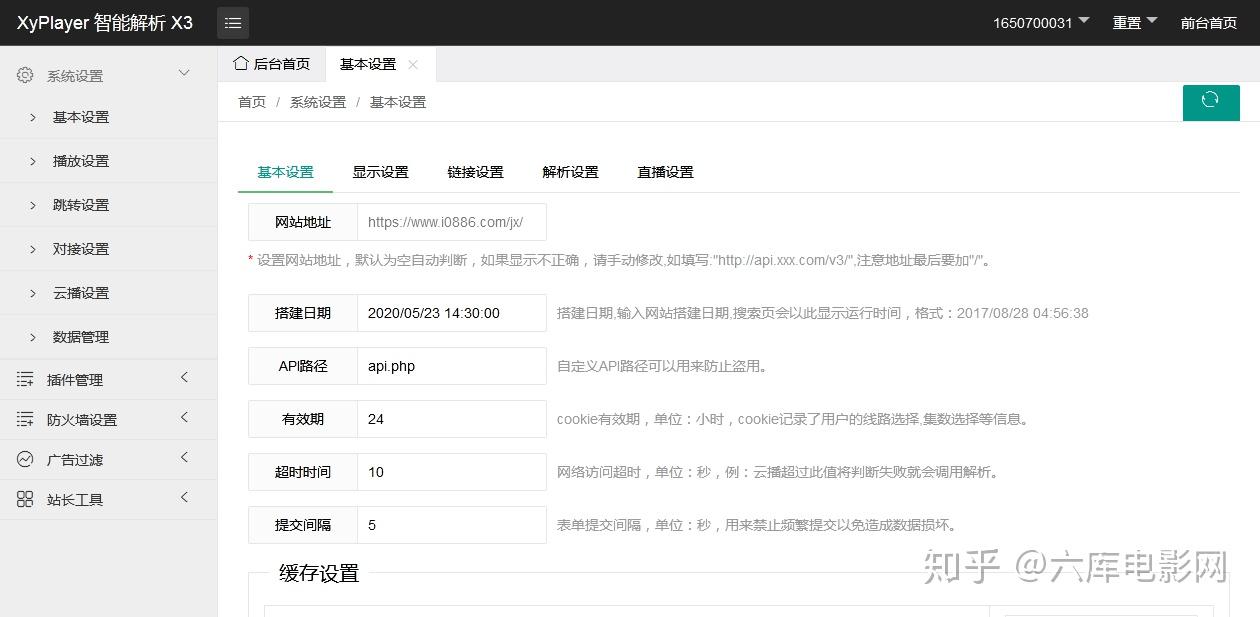Viewport: 1260px width, 617px height.
Task: Select the 基本设置 settings tab
Action: [285, 172]
